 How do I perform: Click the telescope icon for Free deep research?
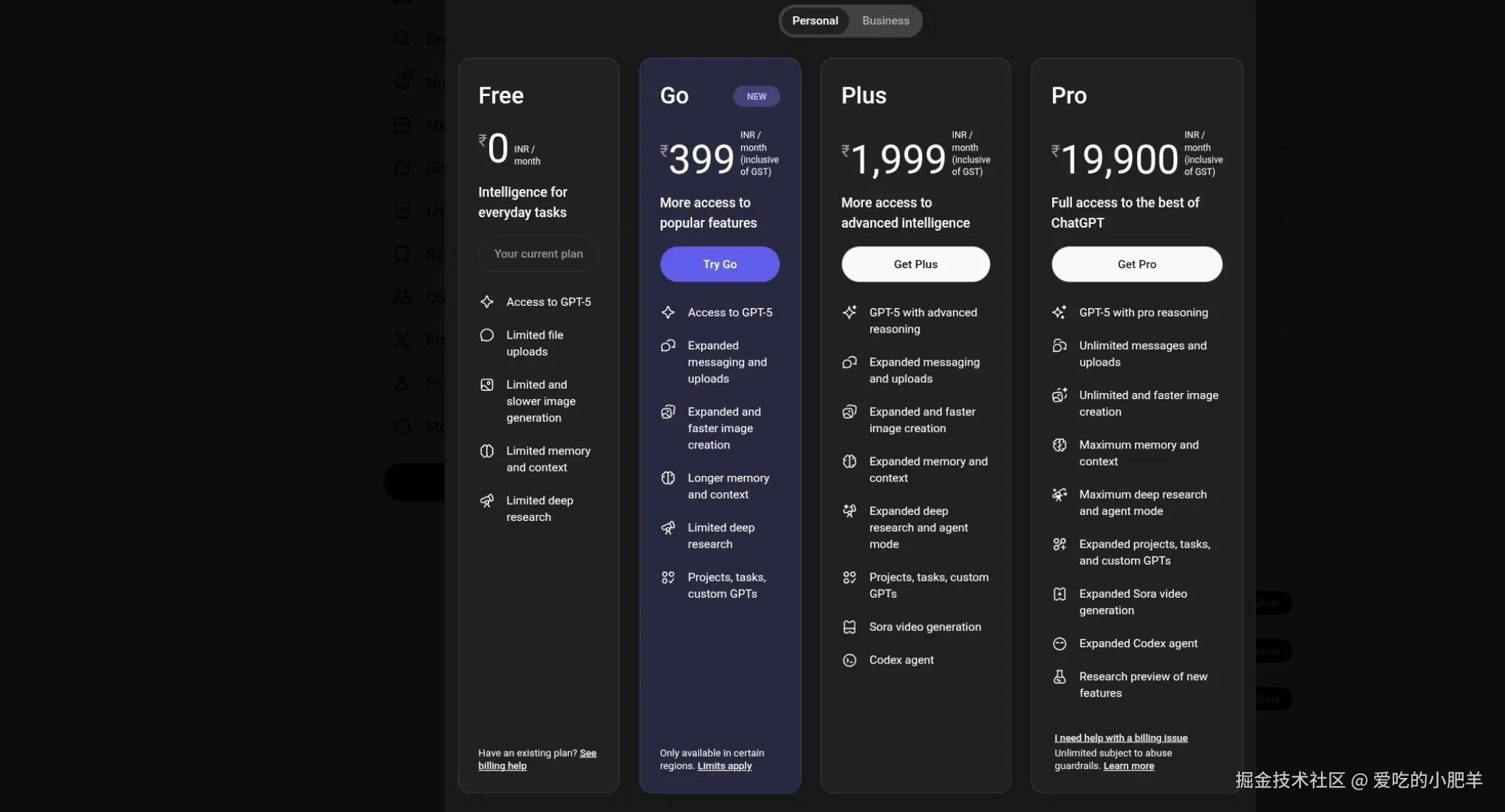[487, 501]
